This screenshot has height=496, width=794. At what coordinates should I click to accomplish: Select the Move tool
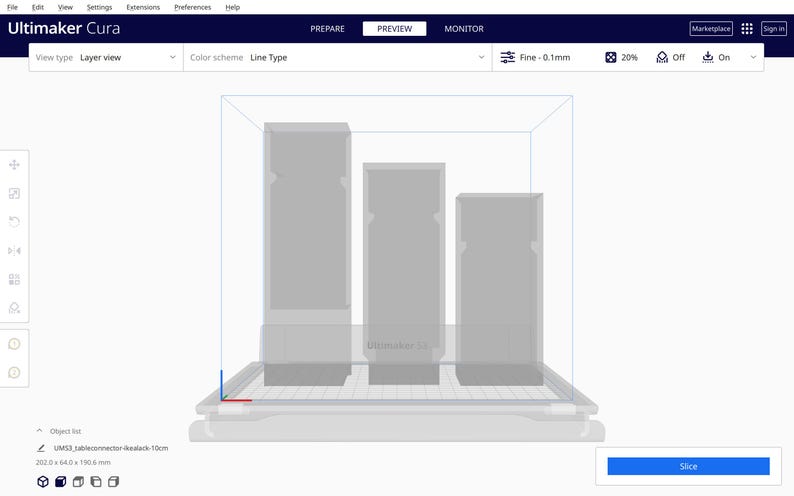click(x=14, y=164)
